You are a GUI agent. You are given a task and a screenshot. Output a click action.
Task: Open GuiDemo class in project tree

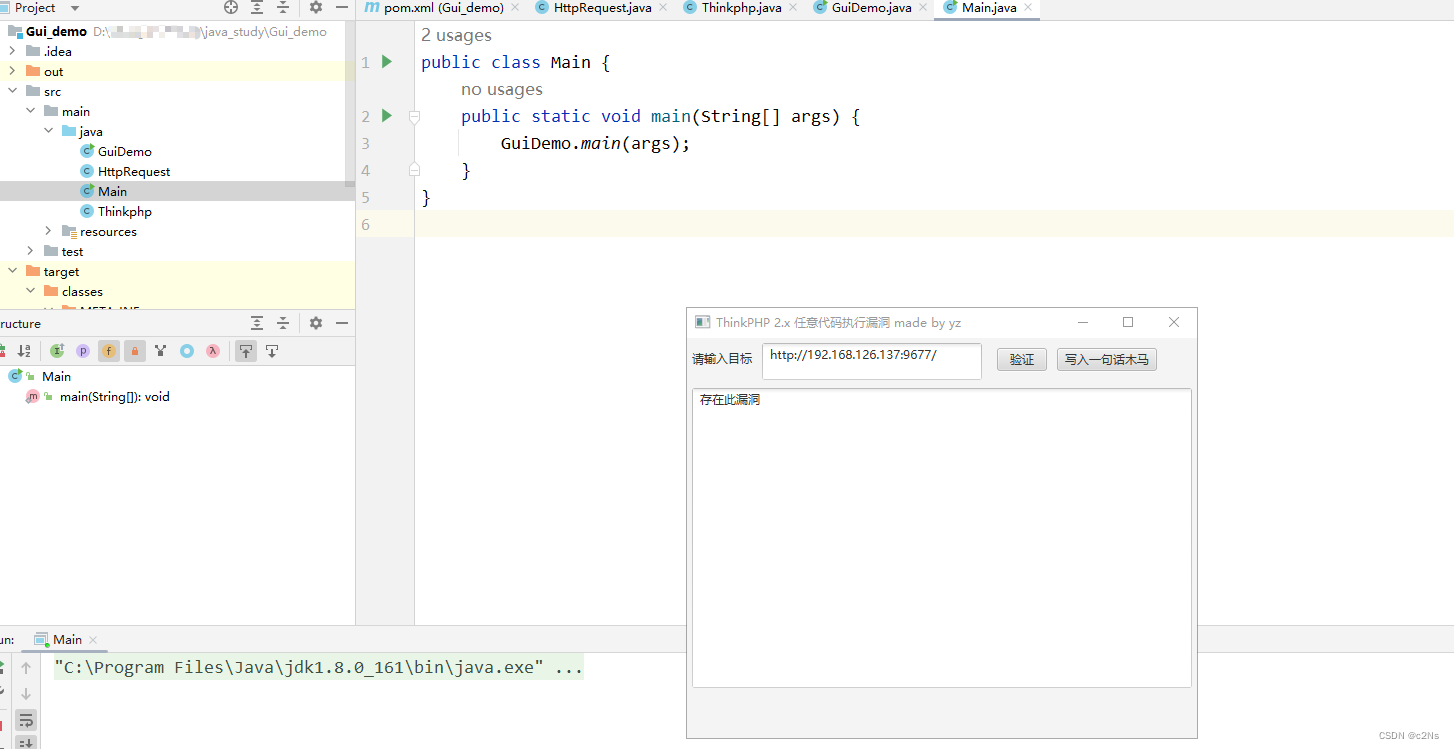click(125, 151)
